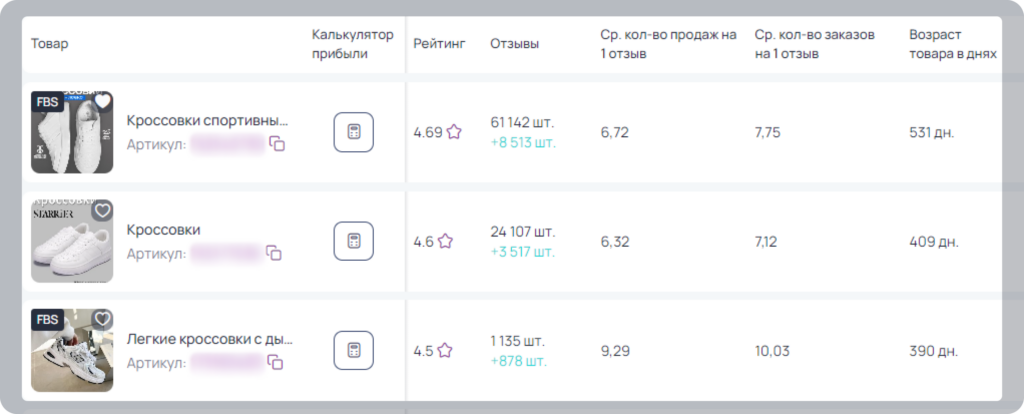1024x414 pixels.
Task: Open FBS patterned sneakers thumbnail
Action: tap(72, 351)
